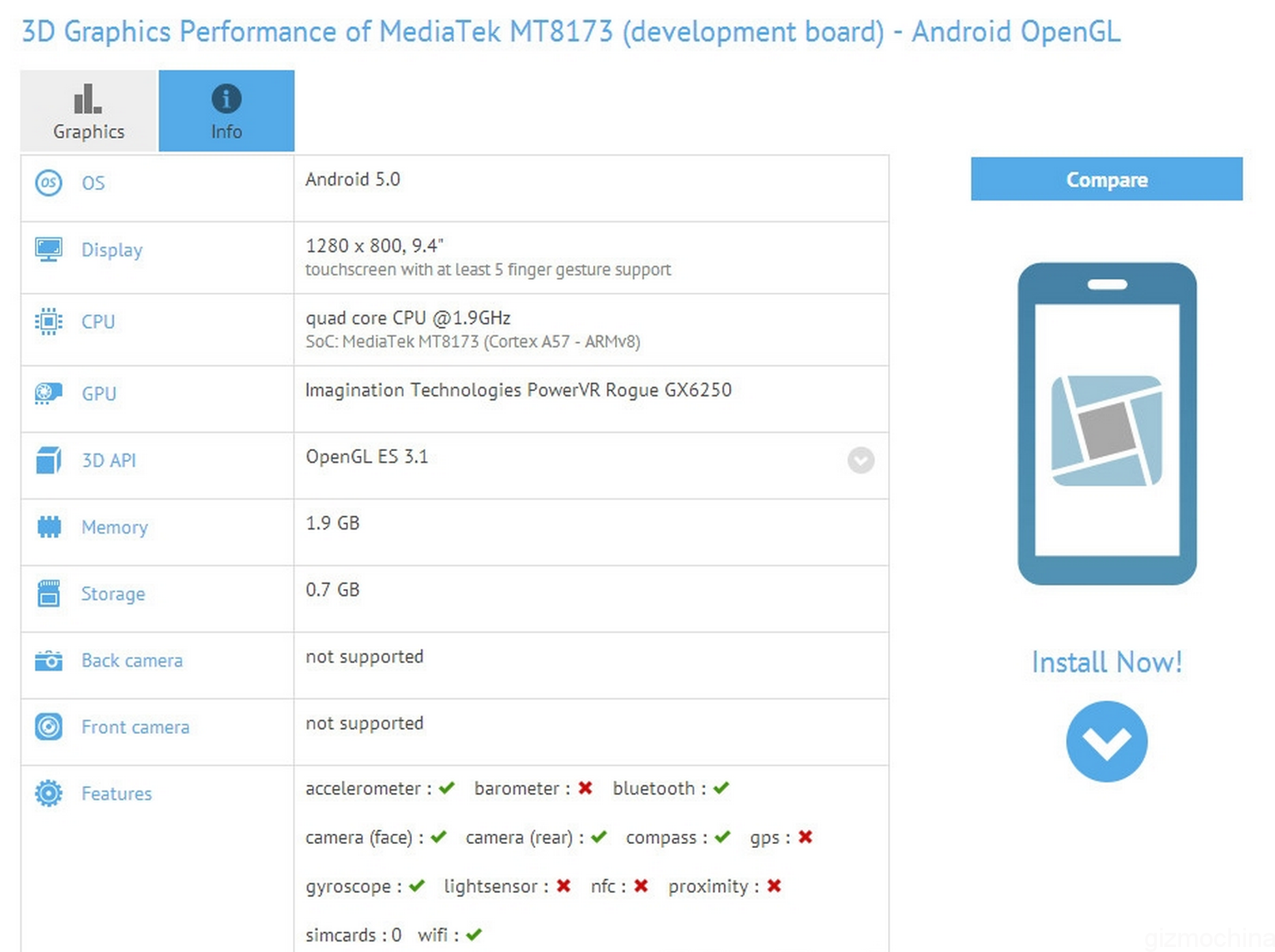The height and width of the screenshot is (952, 1275).
Task: Click Front camera's not supported value
Action: (x=365, y=723)
